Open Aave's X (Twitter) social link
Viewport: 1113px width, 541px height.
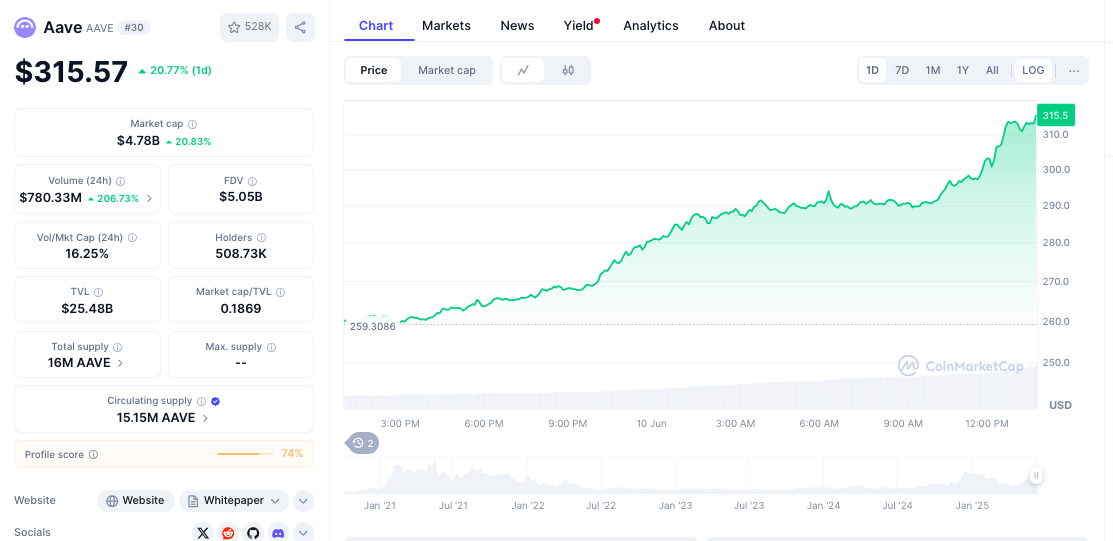tap(204, 532)
